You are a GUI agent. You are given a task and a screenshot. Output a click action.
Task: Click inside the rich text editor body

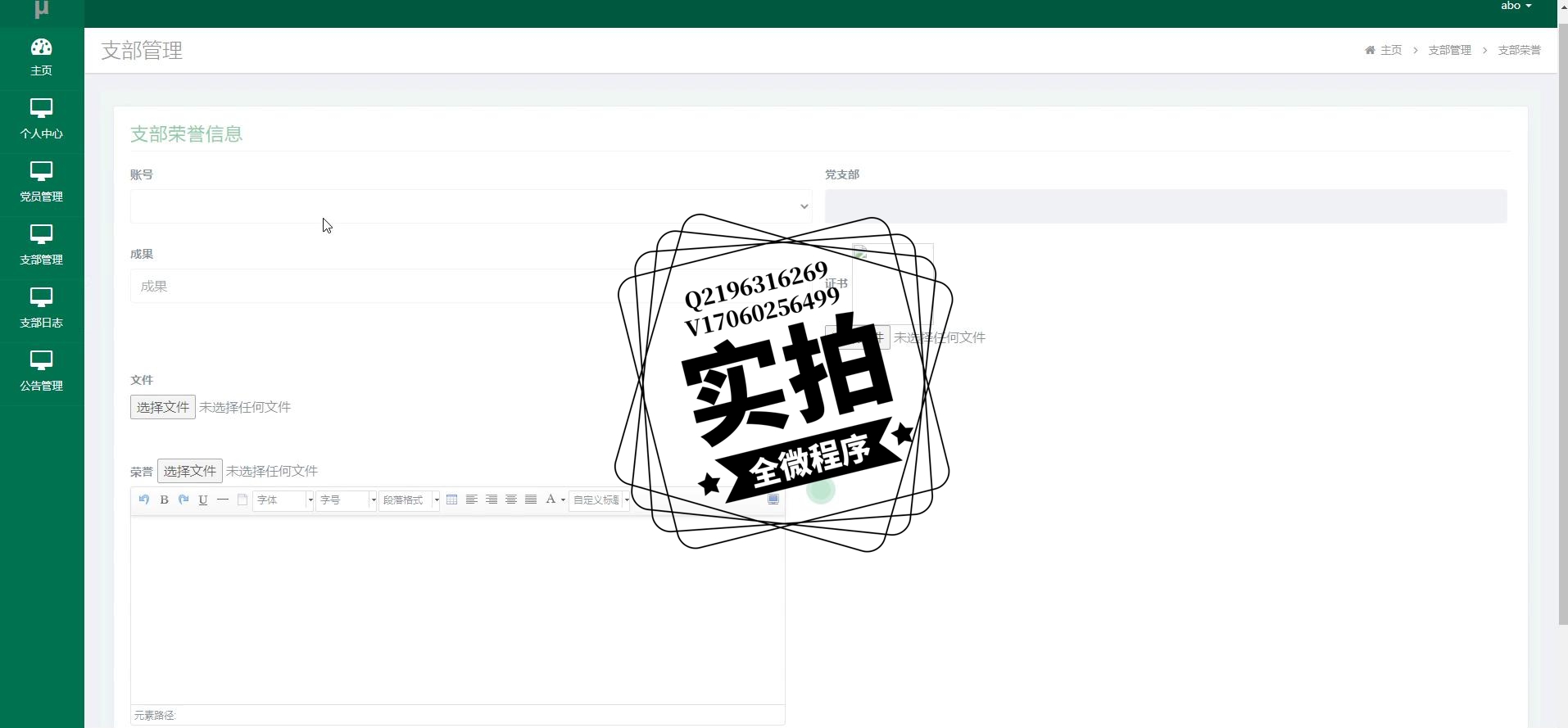[458, 610]
